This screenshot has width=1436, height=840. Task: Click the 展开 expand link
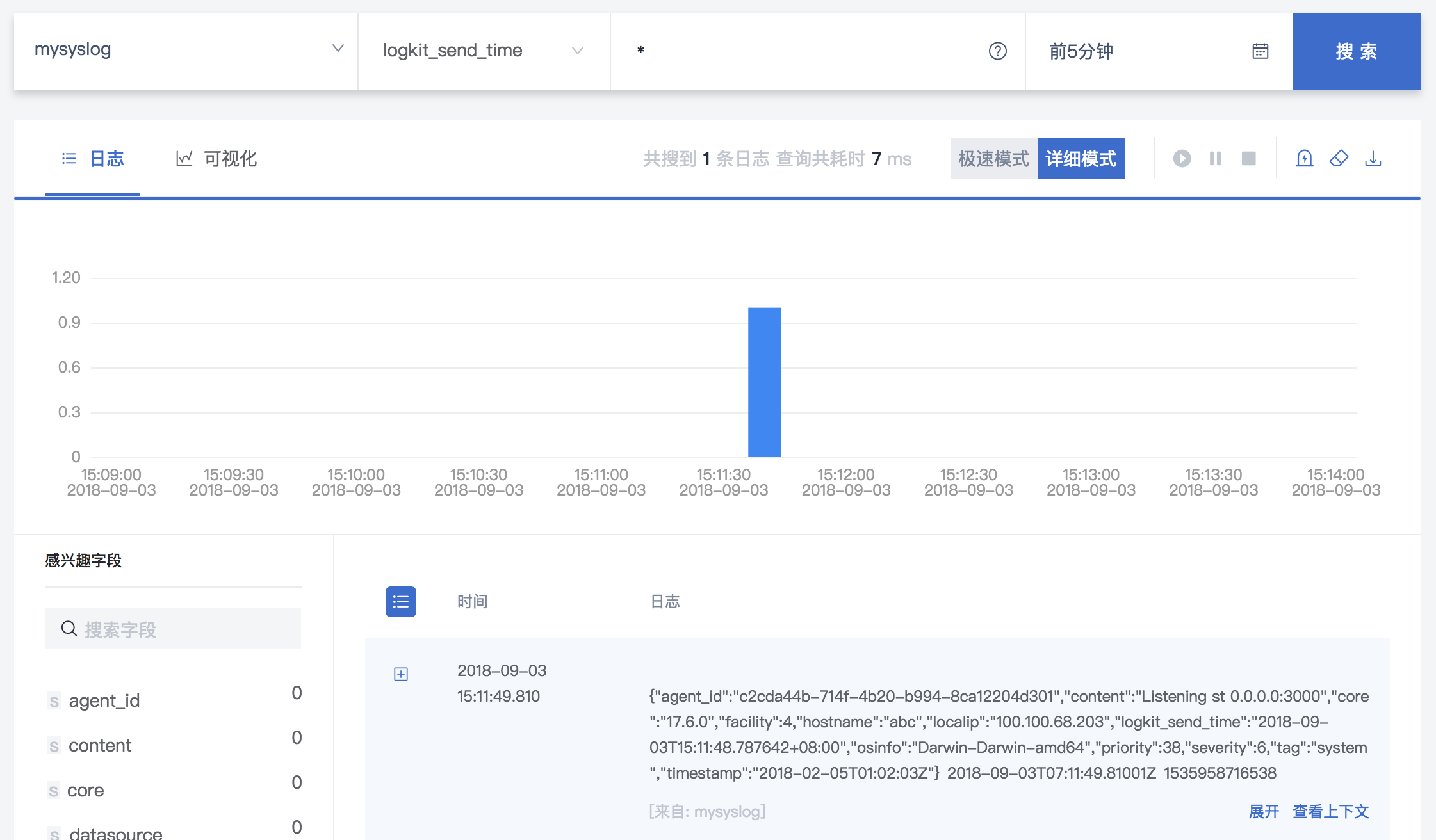[1264, 812]
